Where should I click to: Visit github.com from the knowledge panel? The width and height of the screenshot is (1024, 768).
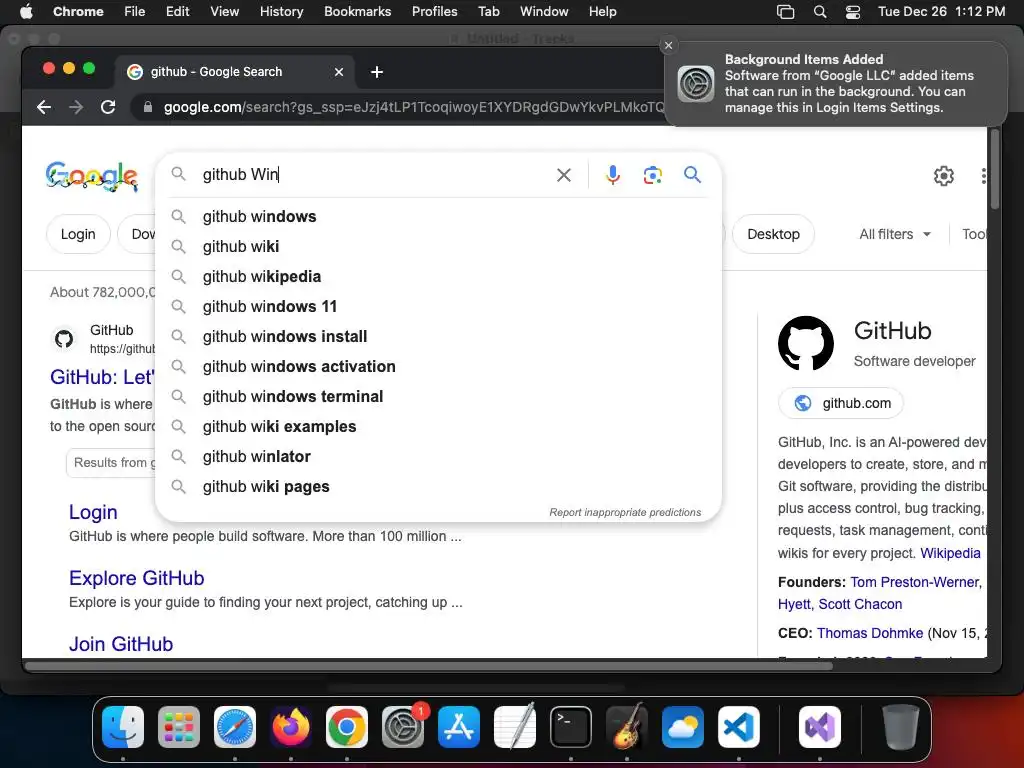(x=841, y=403)
